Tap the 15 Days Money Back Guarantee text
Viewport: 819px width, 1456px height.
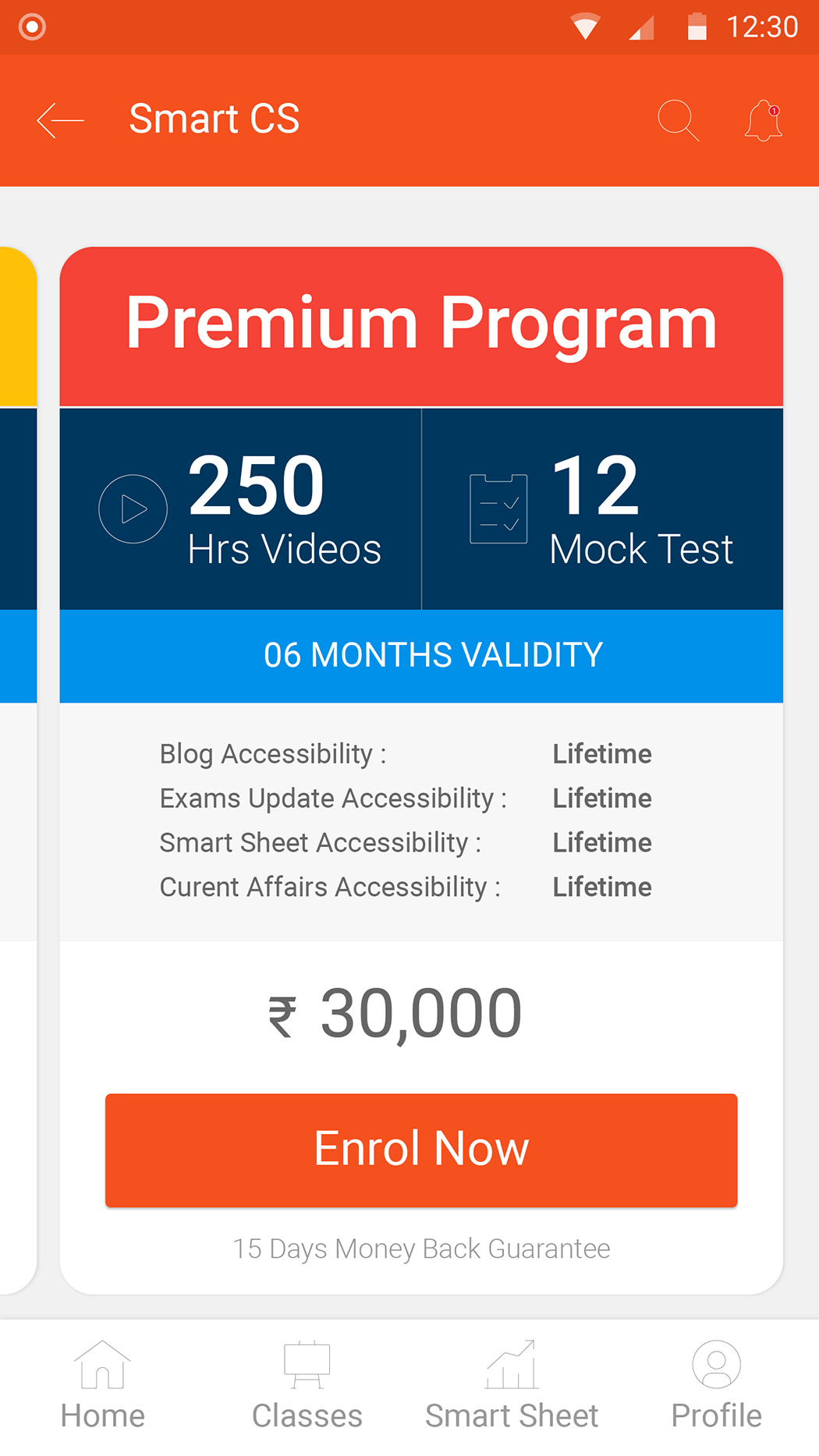pyautogui.click(x=421, y=1249)
